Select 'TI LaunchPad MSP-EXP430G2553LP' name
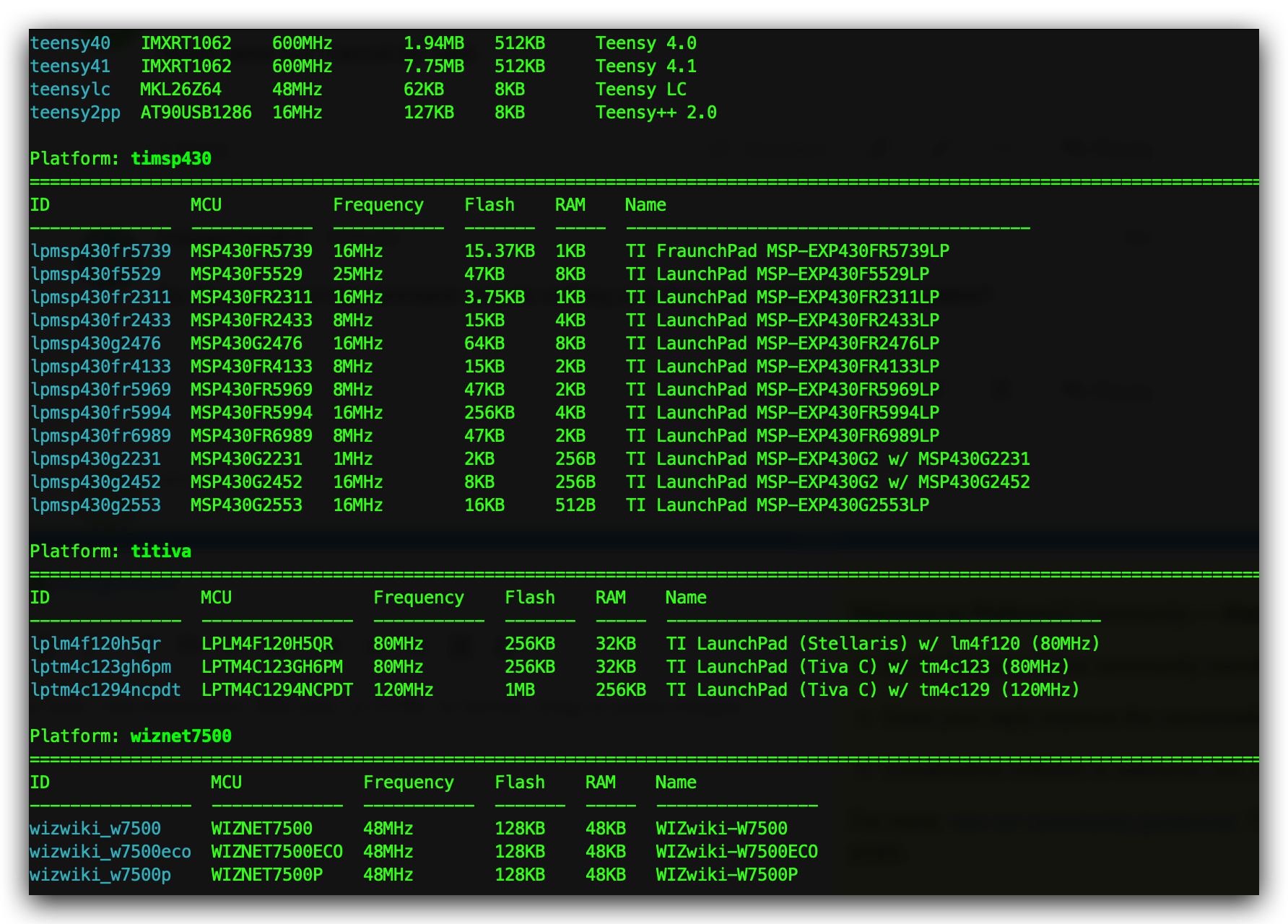 click(x=778, y=505)
